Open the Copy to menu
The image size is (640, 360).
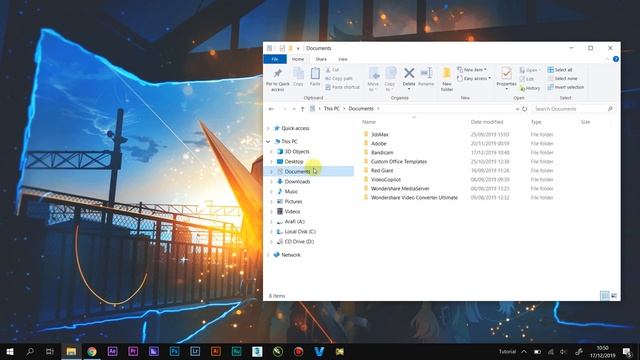pos(390,79)
